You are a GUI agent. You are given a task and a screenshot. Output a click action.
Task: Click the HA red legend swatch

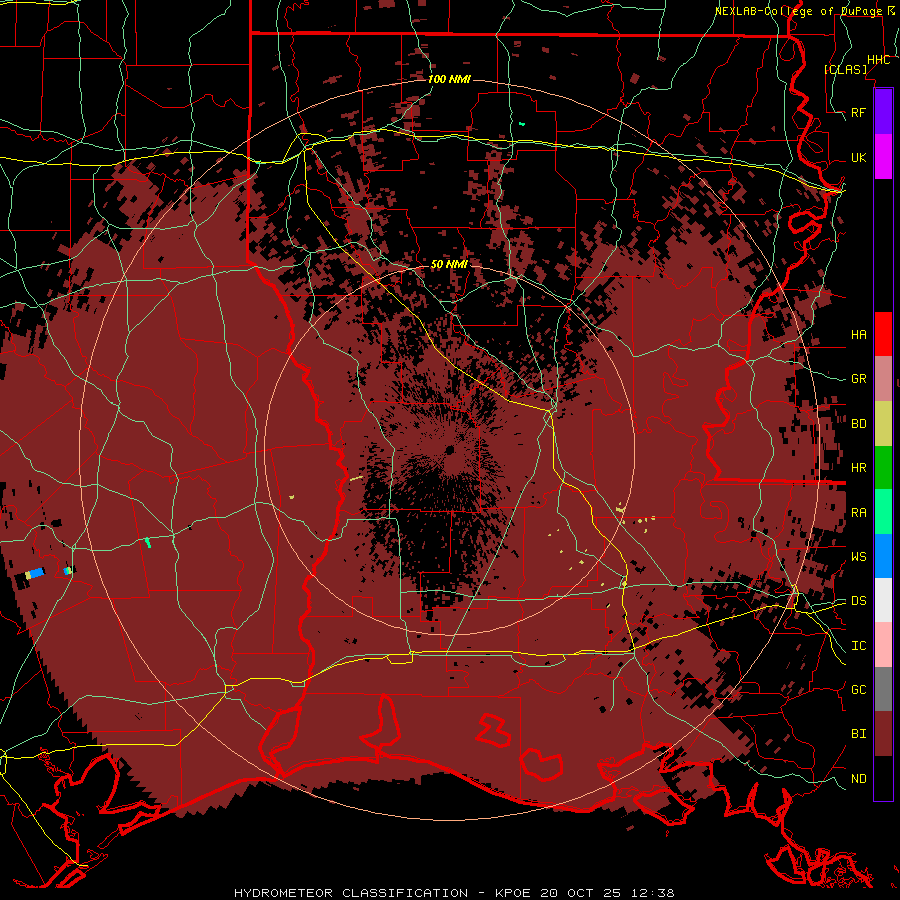[883, 334]
